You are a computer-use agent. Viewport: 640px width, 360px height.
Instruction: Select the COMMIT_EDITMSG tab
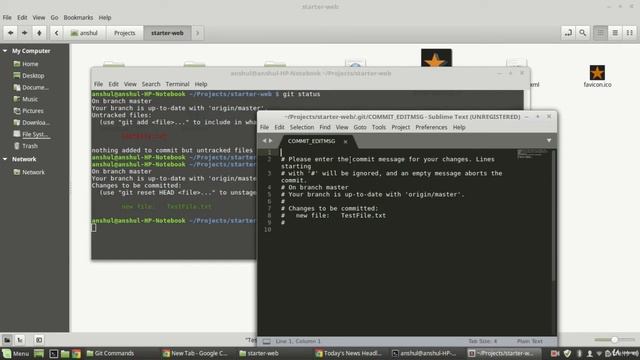click(x=311, y=141)
